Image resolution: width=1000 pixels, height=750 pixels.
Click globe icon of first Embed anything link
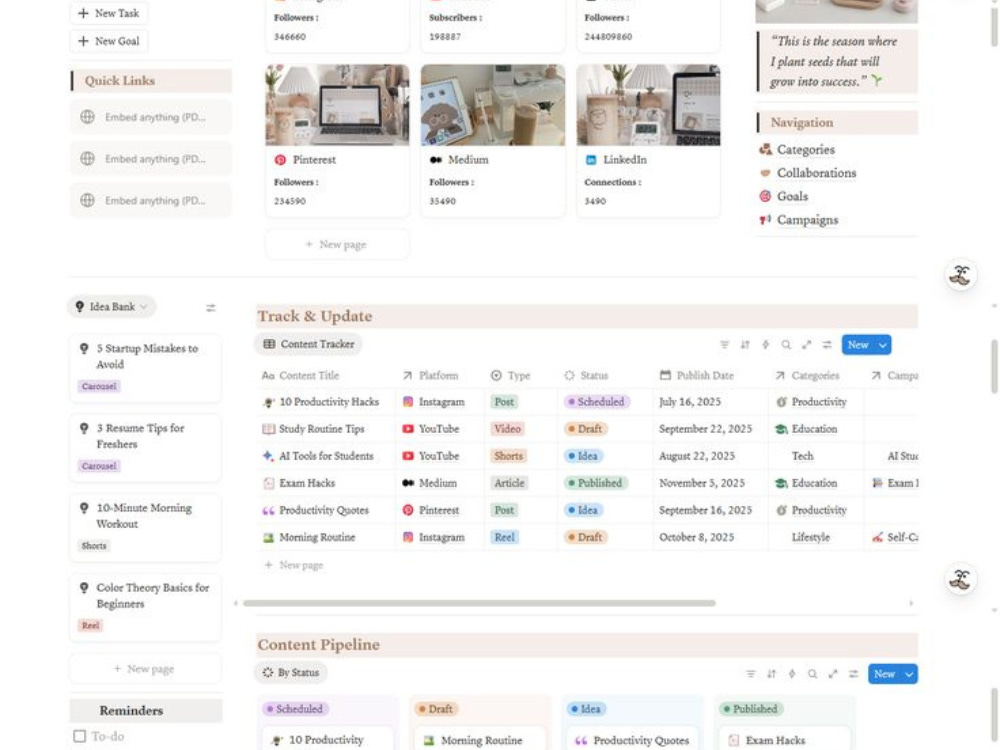pos(88,117)
